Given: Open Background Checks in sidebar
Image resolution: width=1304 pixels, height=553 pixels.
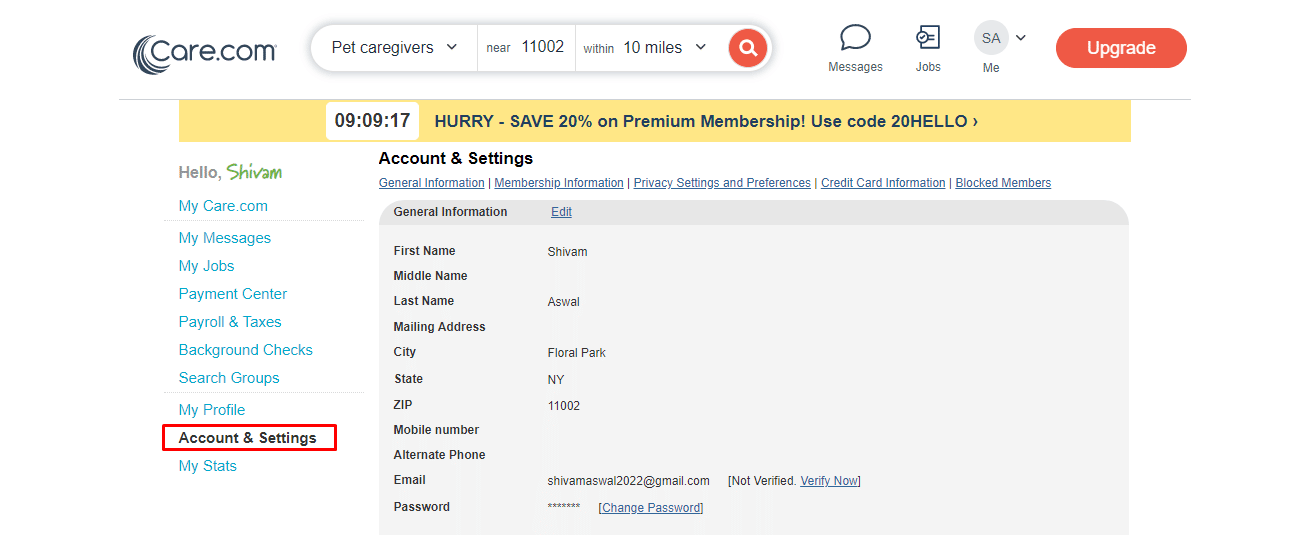Looking at the screenshot, I should tap(246, 350).
